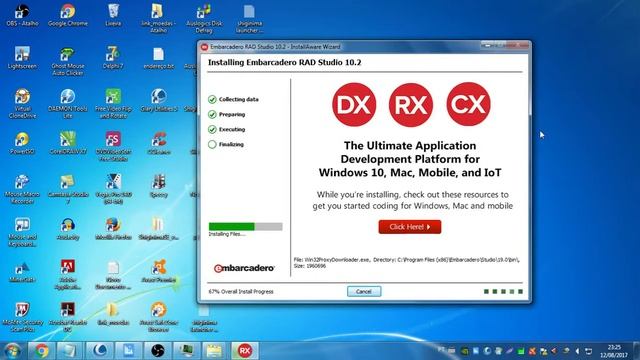The width and height of the screenshot is (640, 360).
Task: Open the Windows Start menu
Action: click(x=12, y=351)
